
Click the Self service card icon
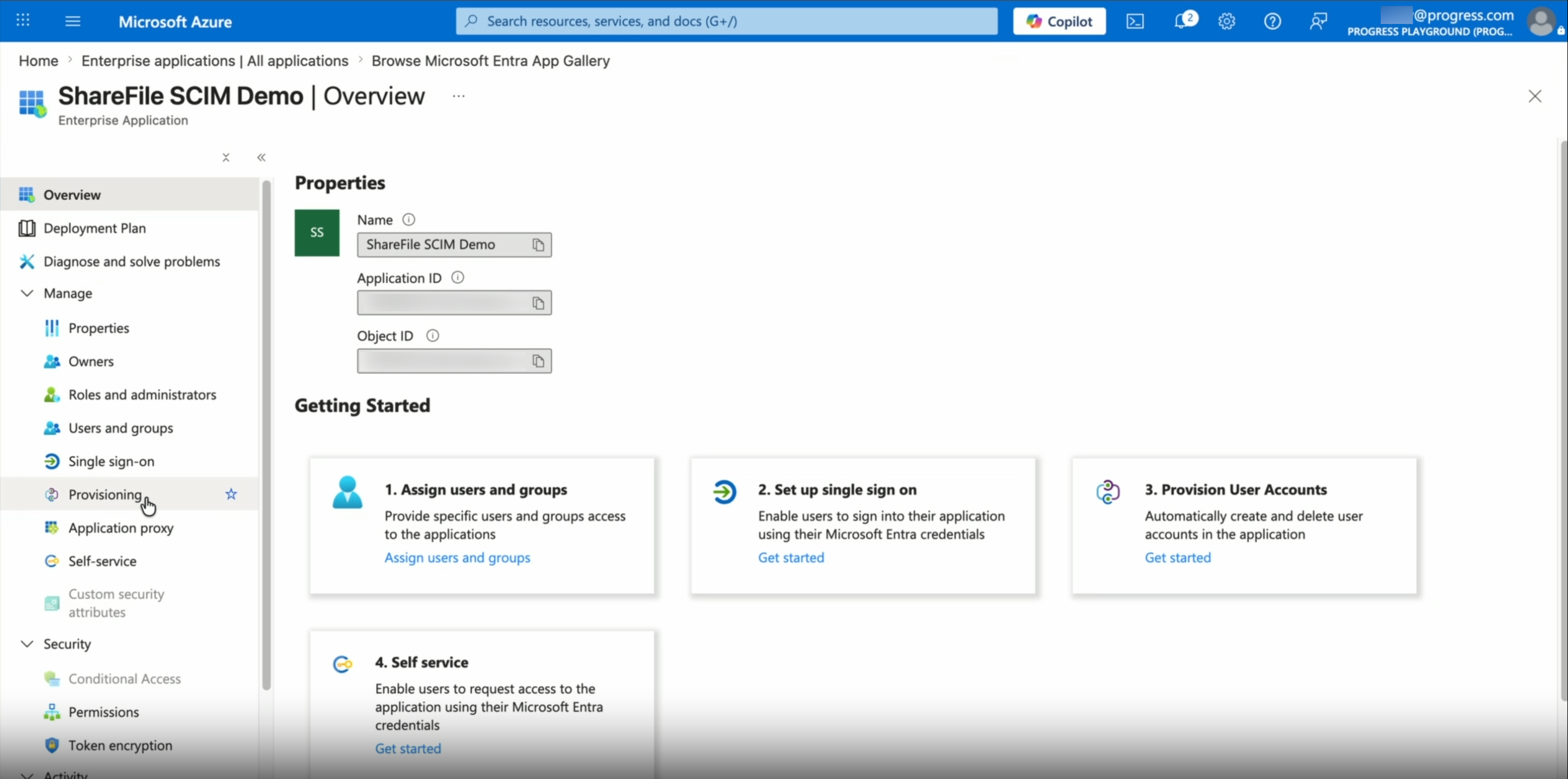(x=342, y=664)
